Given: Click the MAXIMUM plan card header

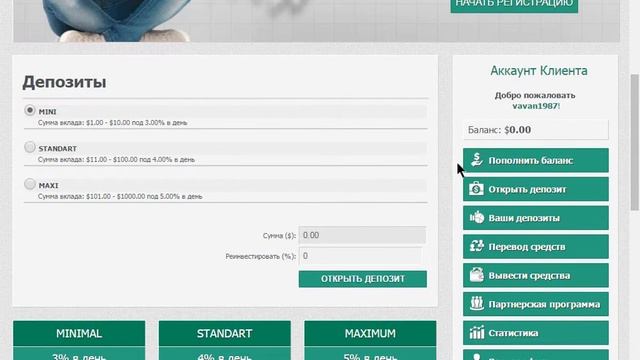Looking at the screenshot, I should [370, 333].
